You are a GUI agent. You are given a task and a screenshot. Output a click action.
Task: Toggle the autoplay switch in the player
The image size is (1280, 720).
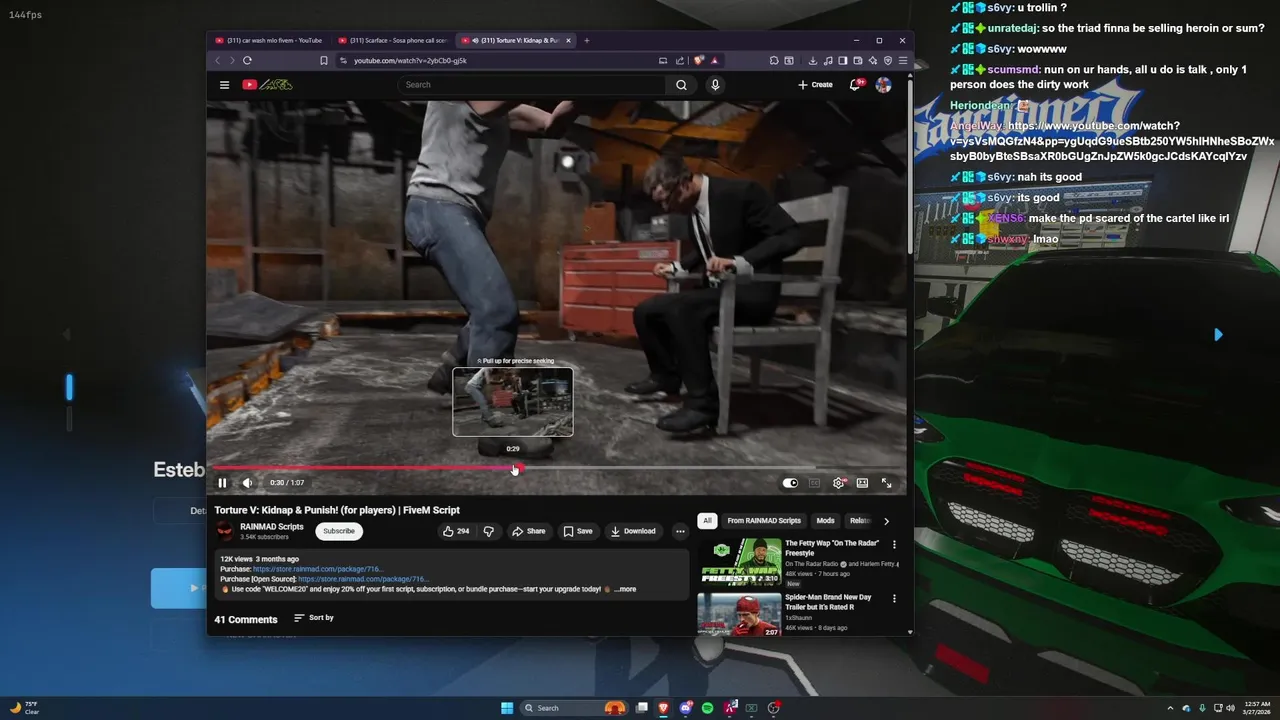[x=790, y=483]
